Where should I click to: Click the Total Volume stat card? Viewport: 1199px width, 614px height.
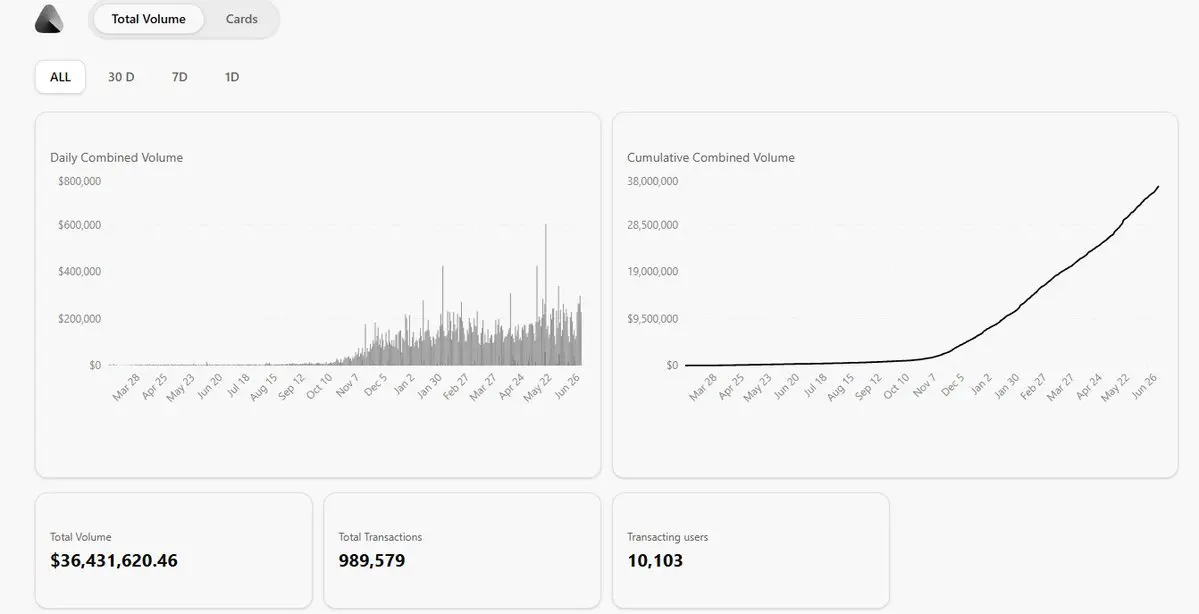click(174, 551)
